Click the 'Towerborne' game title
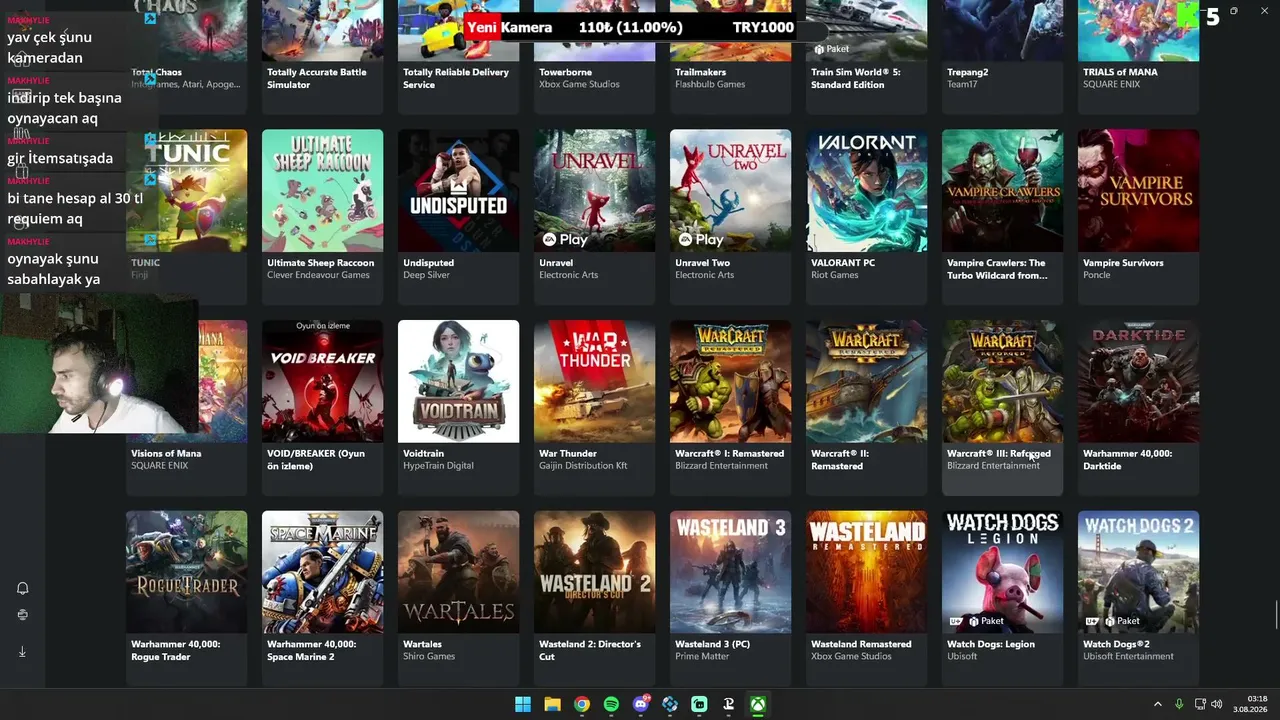This screenshot has width=1280, height=720. coord(566,72)
